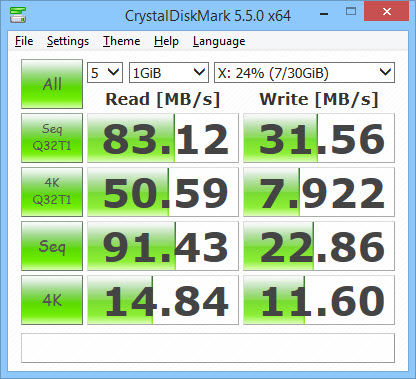Start the Seq test
The height and width of the screenshot is (379, 416).
coord(52,246)
